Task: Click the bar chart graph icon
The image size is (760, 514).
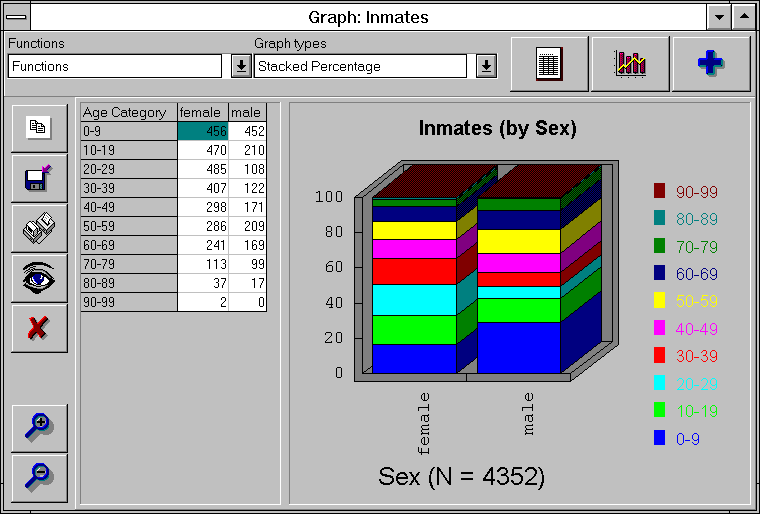Action: click(630, 63)
